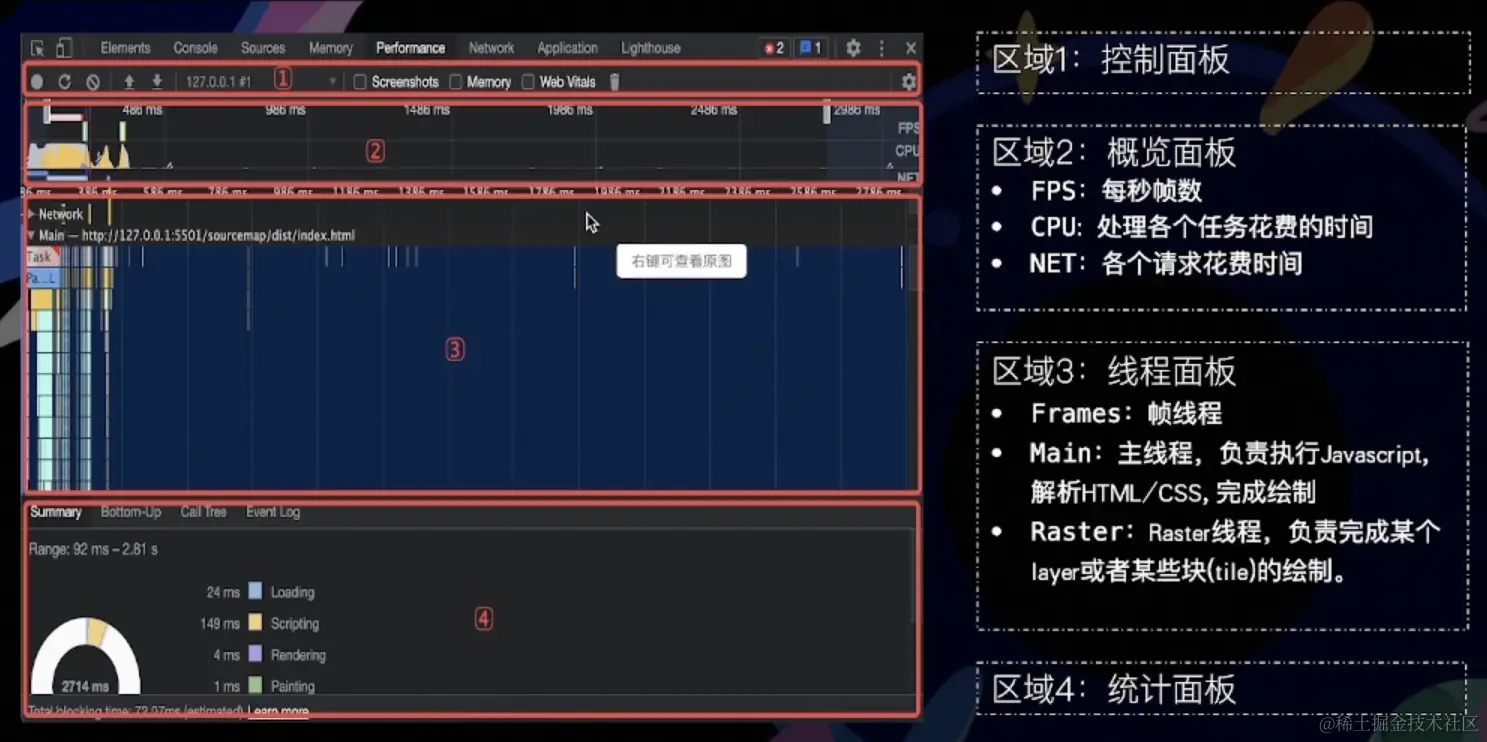Click the 区域2: 概览面板 heading
The width and height of the screenshot is (1487, 742).
click(x=1114, y=152)
